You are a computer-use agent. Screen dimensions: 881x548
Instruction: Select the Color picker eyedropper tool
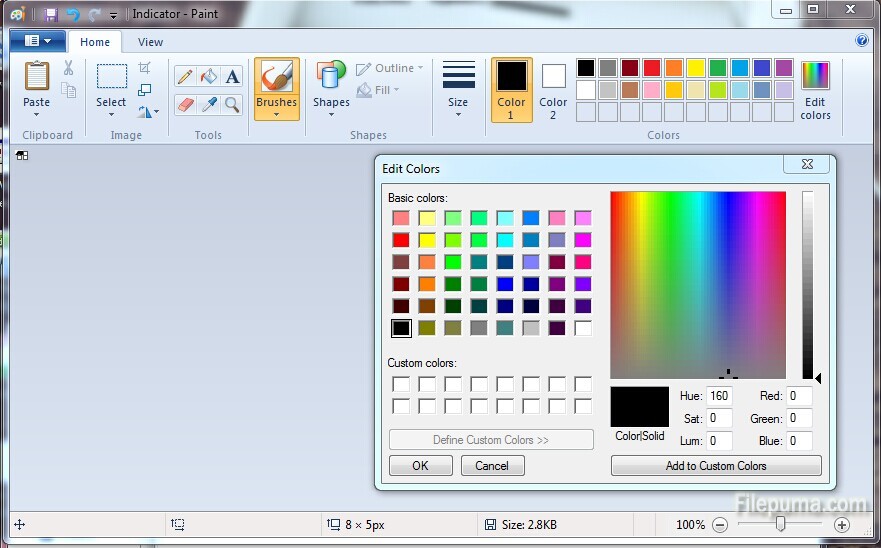[209, 104]
